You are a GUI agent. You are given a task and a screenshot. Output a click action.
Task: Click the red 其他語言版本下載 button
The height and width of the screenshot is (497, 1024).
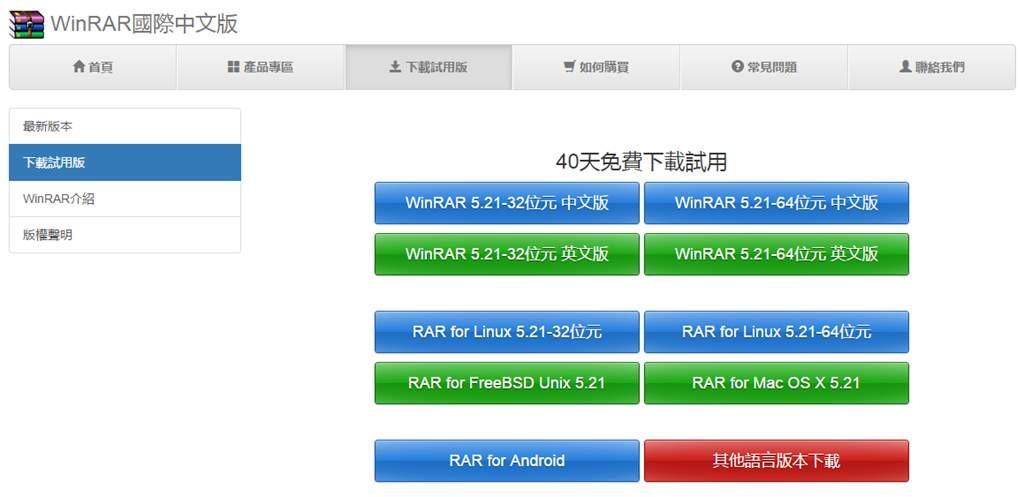(x=776, y=461)
